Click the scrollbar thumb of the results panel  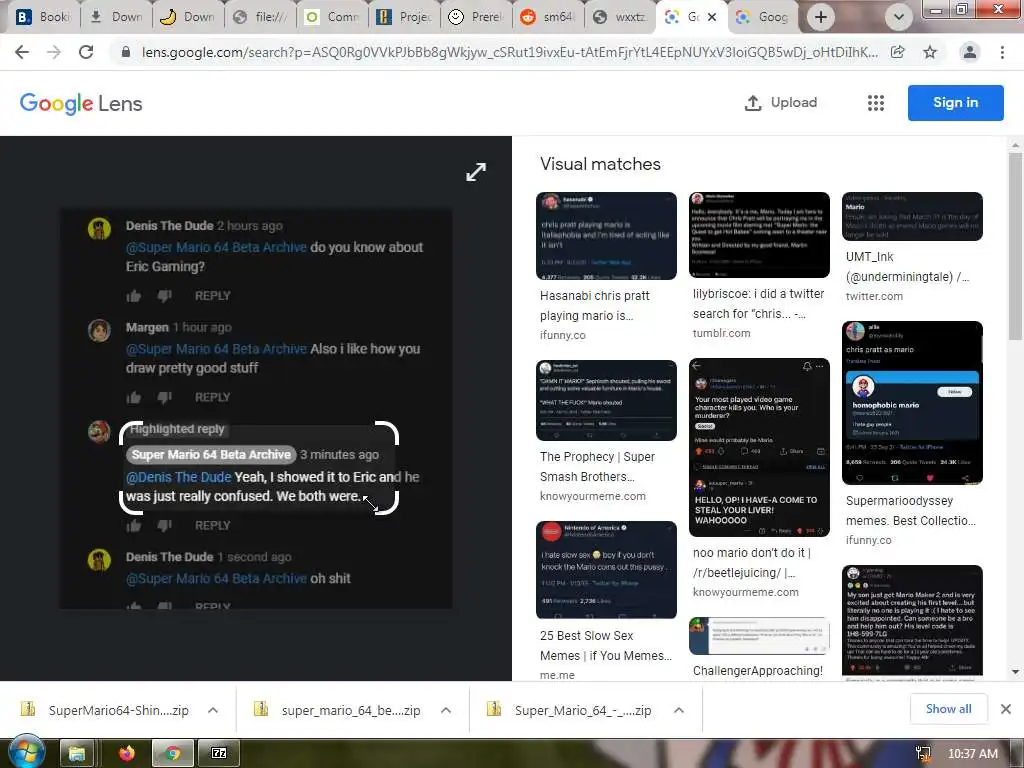(x=1015, y=245)
